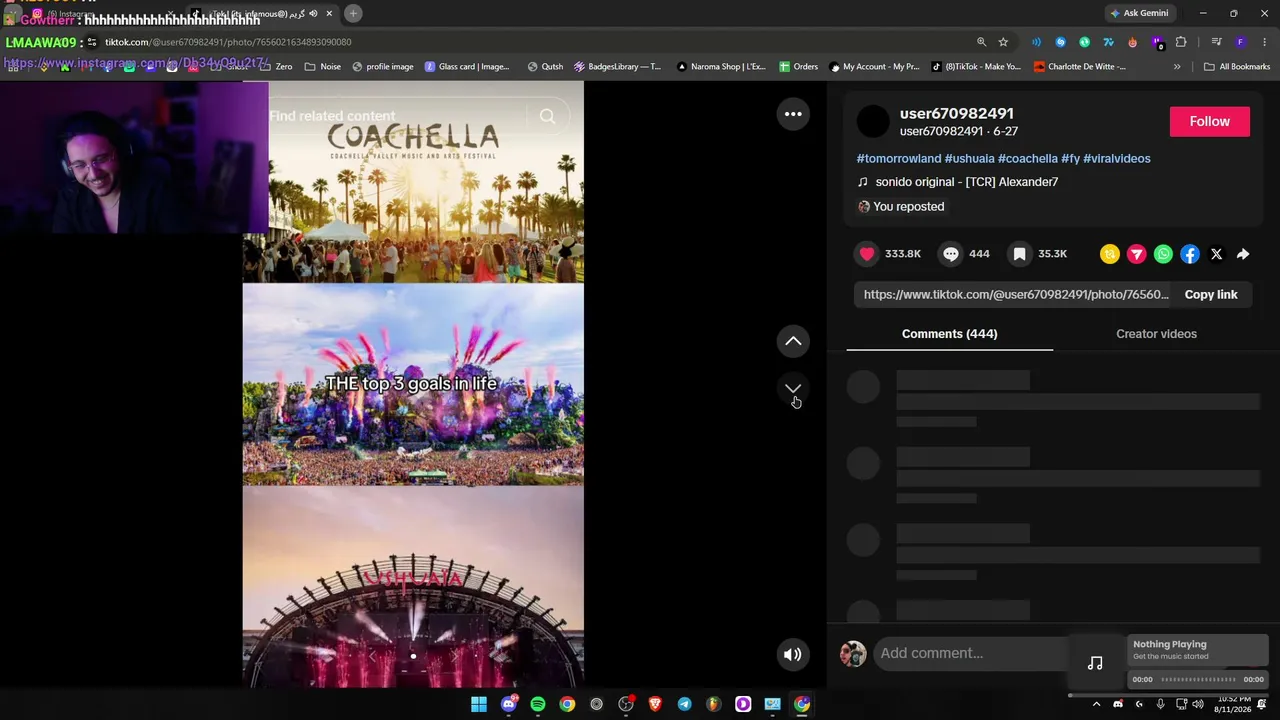The image size is (1280, 720).
Task: Click the yellow repost icon
Action: (x=1110, y=254)
